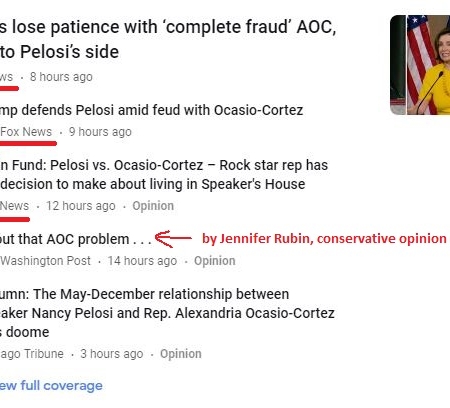Click the Fox News source label

pos(26,132)
